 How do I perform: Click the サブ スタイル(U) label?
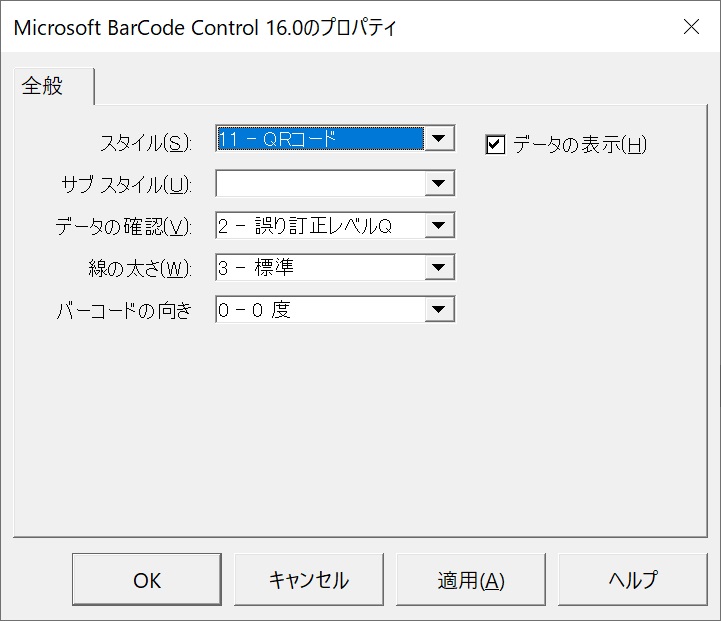[126, 185]
